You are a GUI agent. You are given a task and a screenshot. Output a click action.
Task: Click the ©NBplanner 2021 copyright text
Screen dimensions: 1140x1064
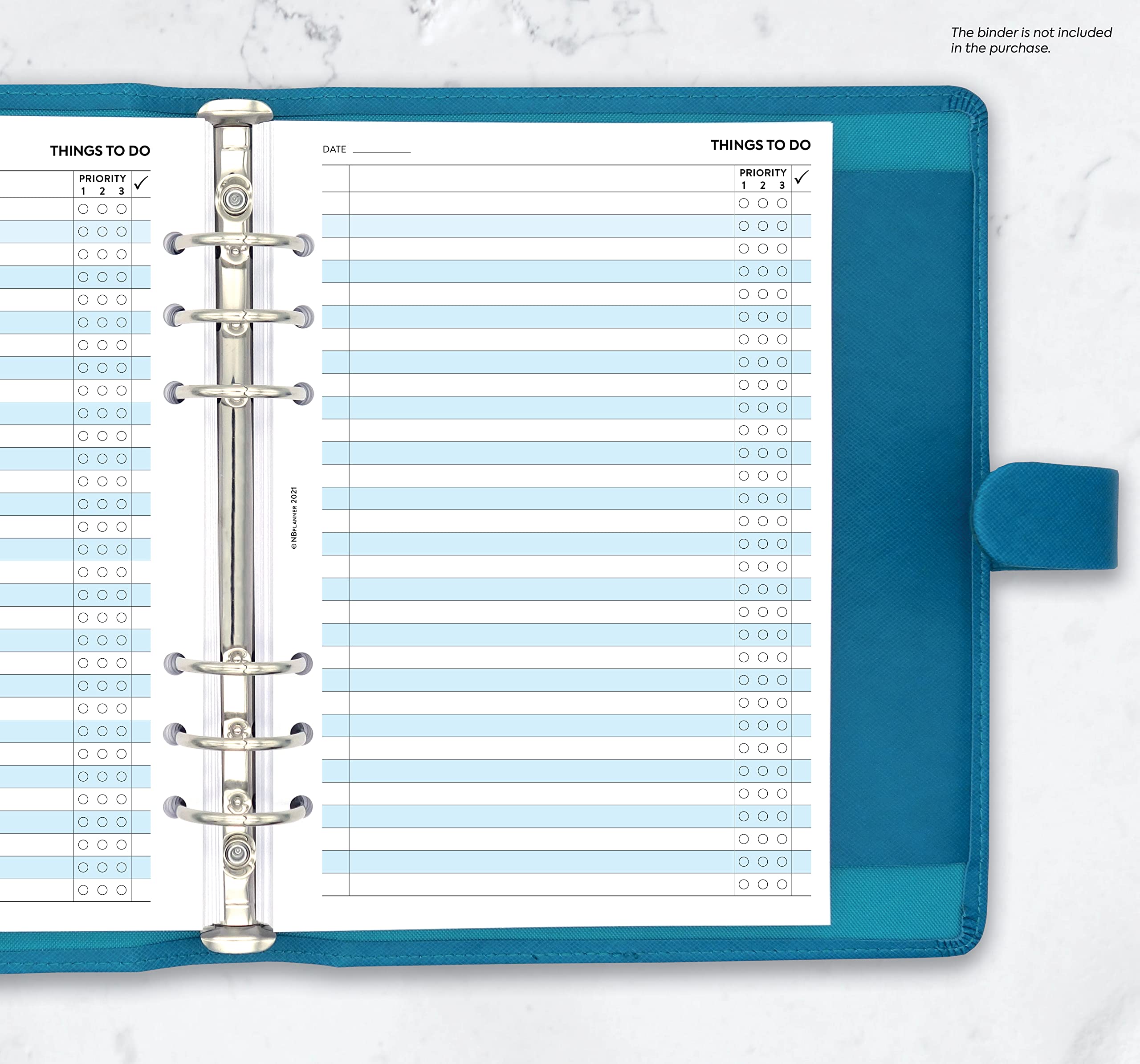pos(294,518)
